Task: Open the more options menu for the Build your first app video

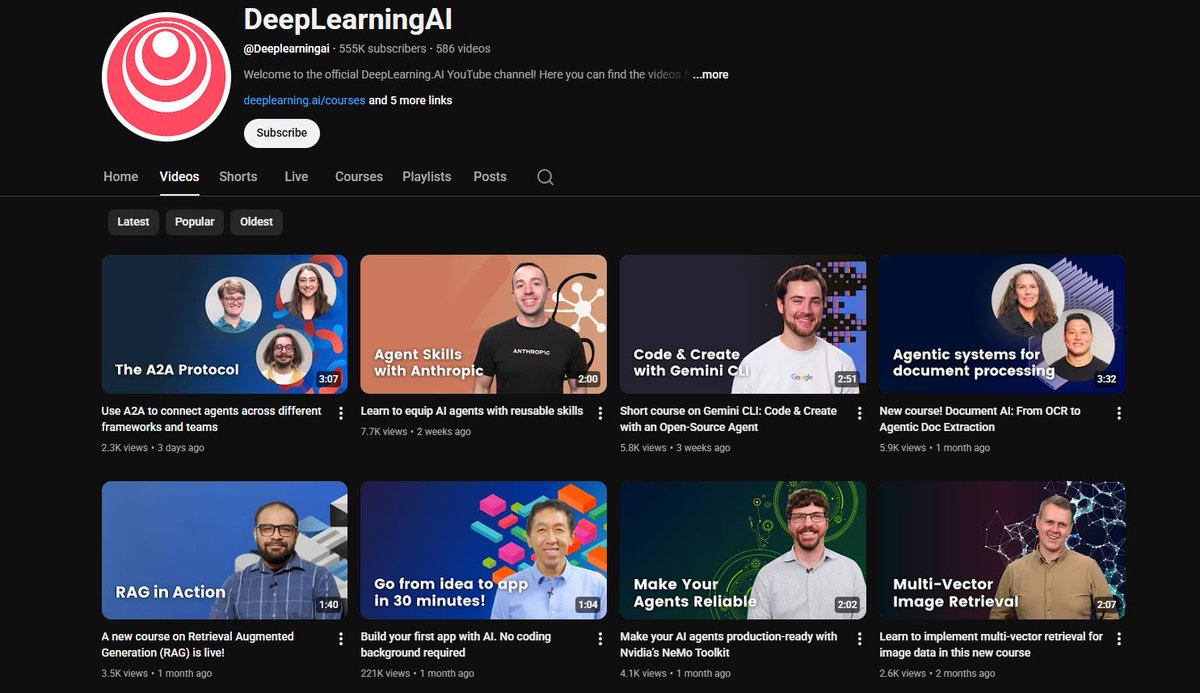Action: [600, 638]
